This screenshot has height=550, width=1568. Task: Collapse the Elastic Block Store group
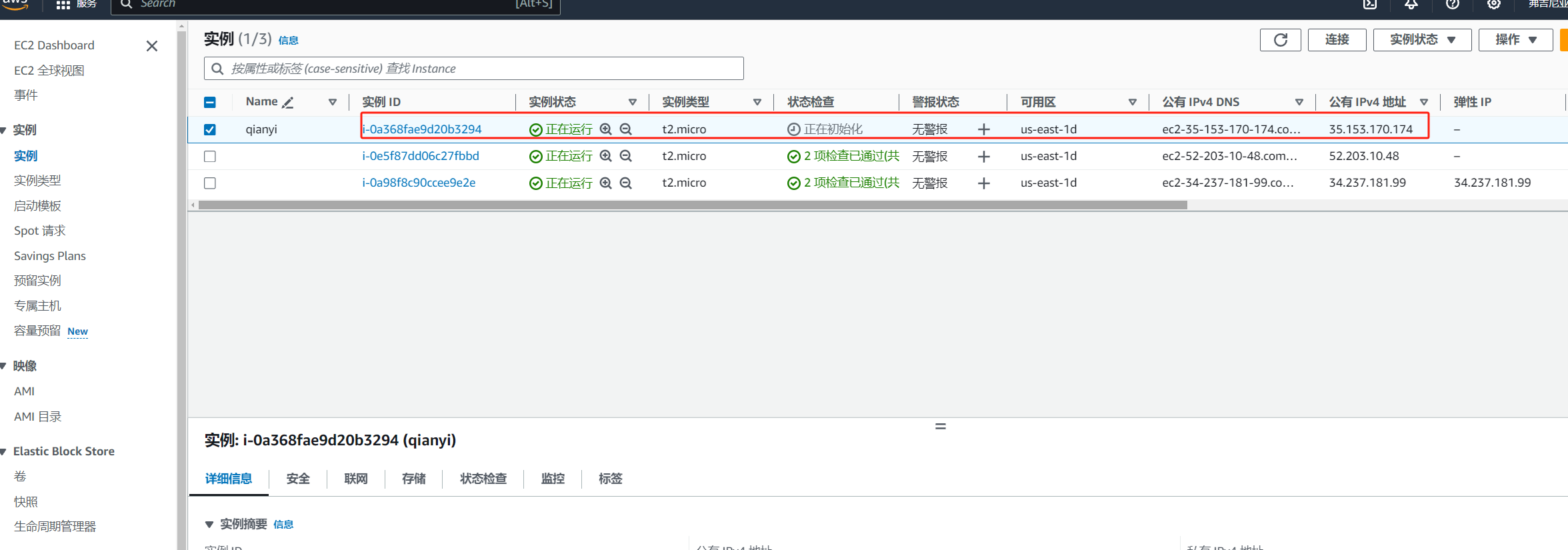[4, 452]
